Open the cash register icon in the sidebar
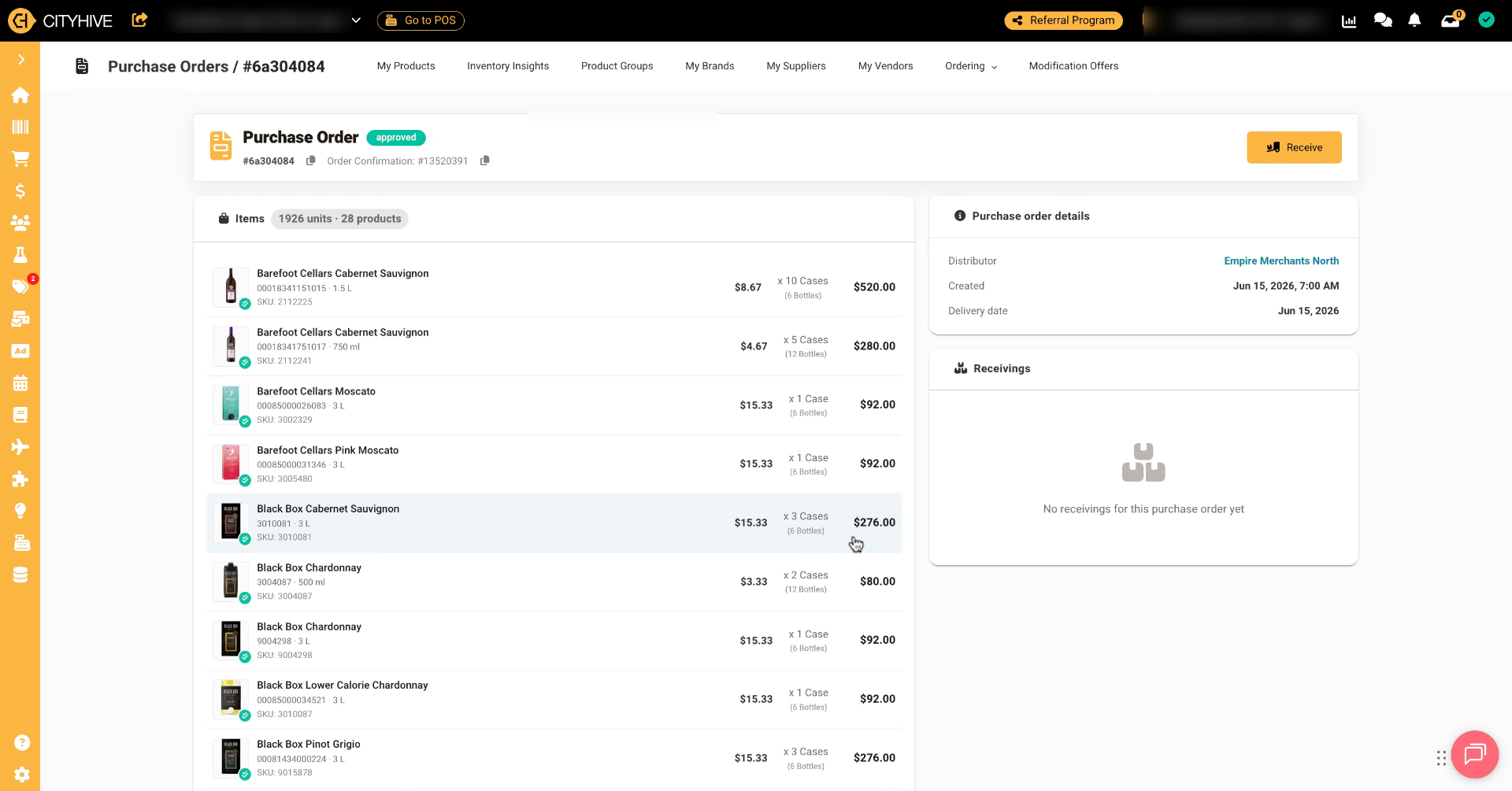 point(20,543)
